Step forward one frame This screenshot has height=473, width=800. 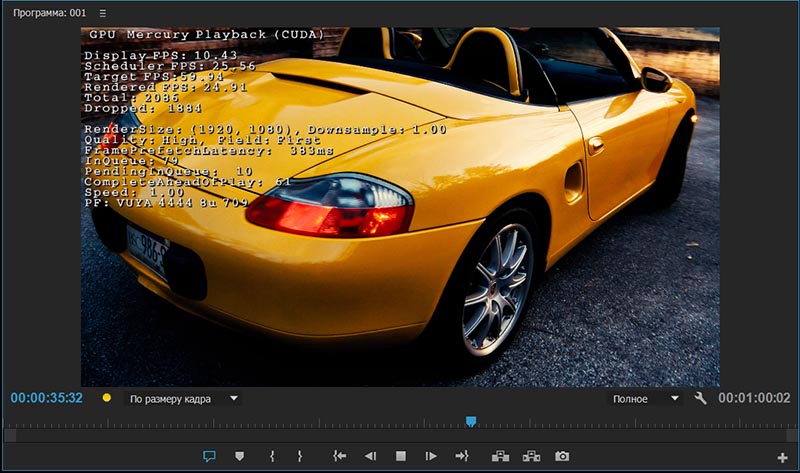431,456
